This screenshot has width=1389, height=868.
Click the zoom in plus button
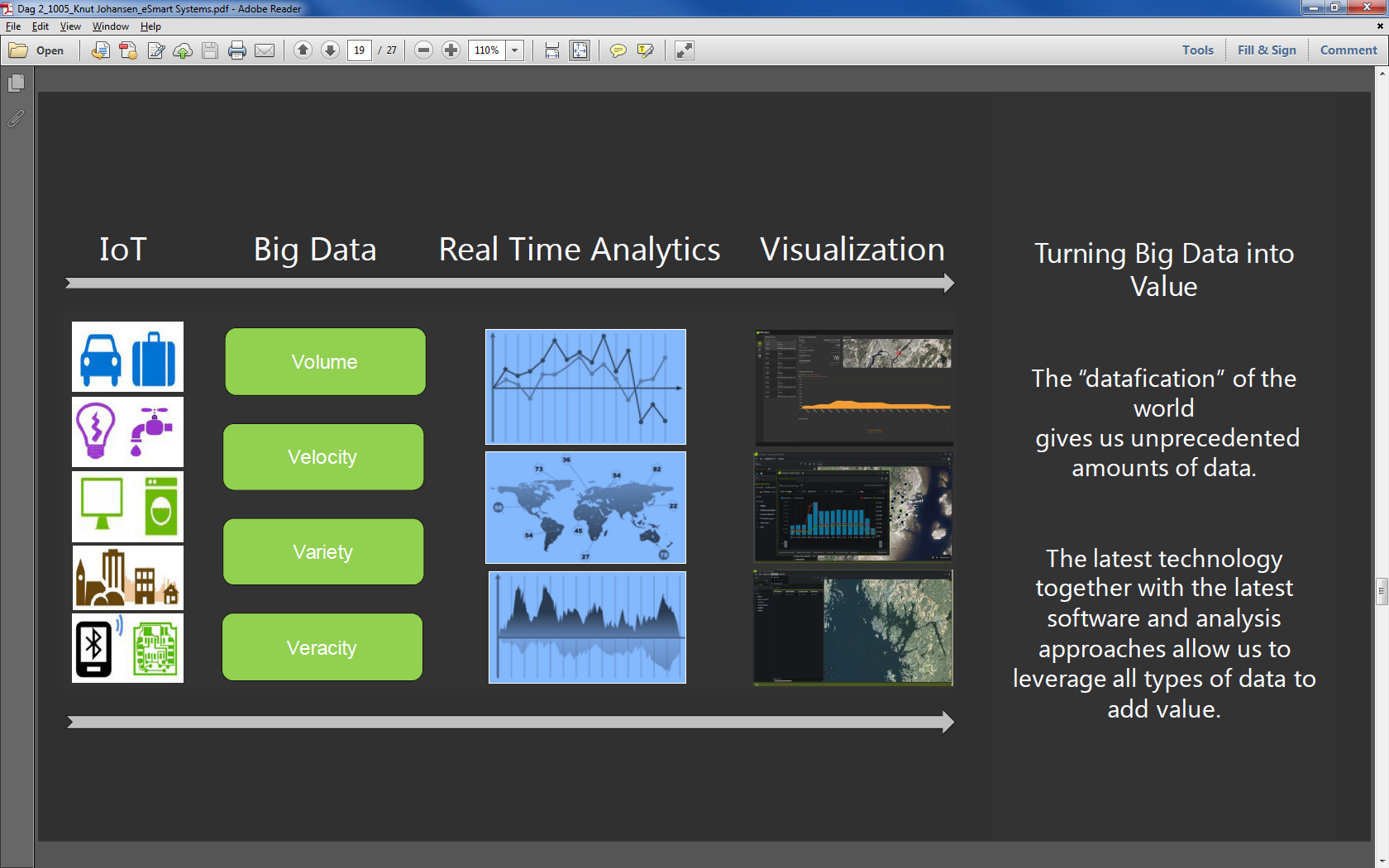click(x=451, y=50)
